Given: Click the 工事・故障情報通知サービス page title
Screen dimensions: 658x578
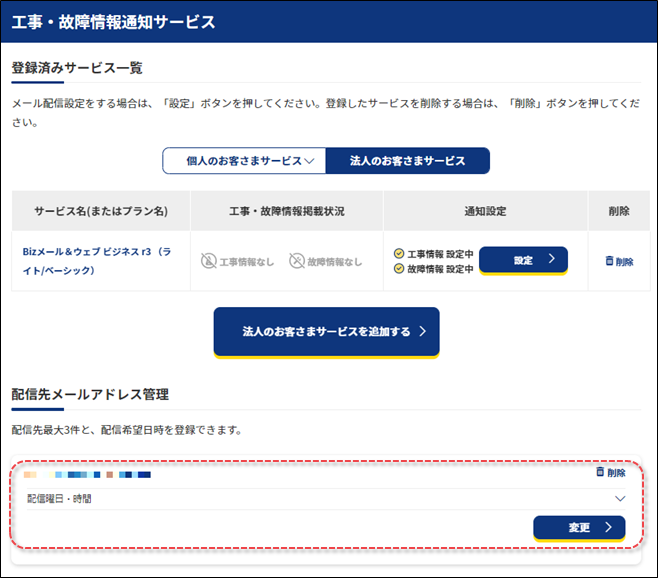Looking at the screenshot, I should [113, 22].
